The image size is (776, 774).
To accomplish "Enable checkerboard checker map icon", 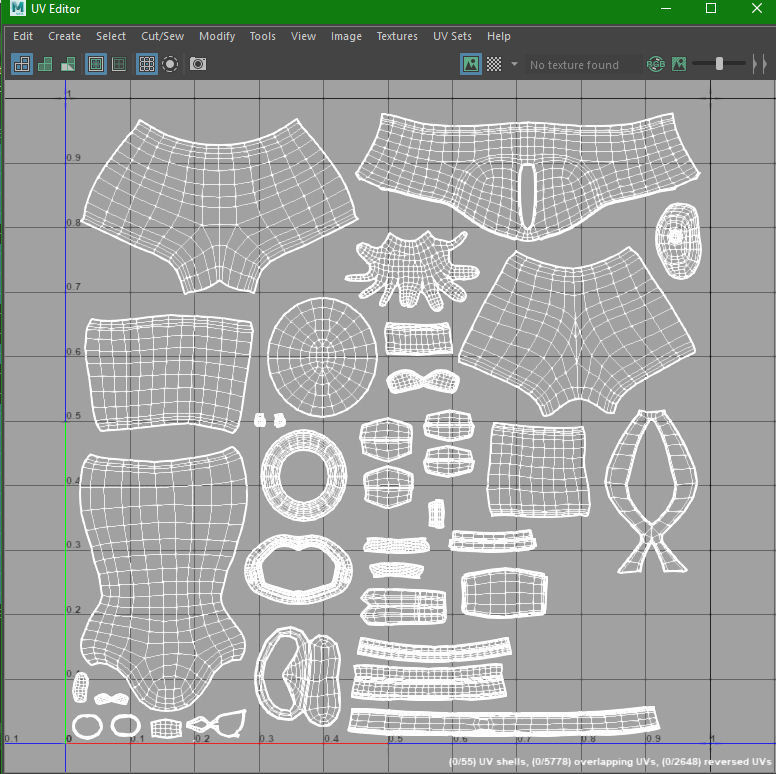I will pyautogui.click(x=494, y=64).
